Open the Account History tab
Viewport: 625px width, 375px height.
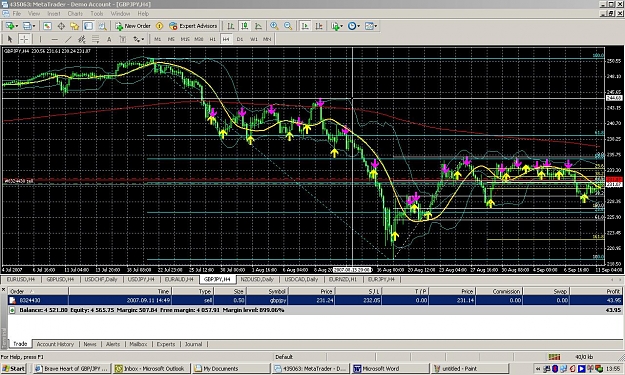[55, 344]
